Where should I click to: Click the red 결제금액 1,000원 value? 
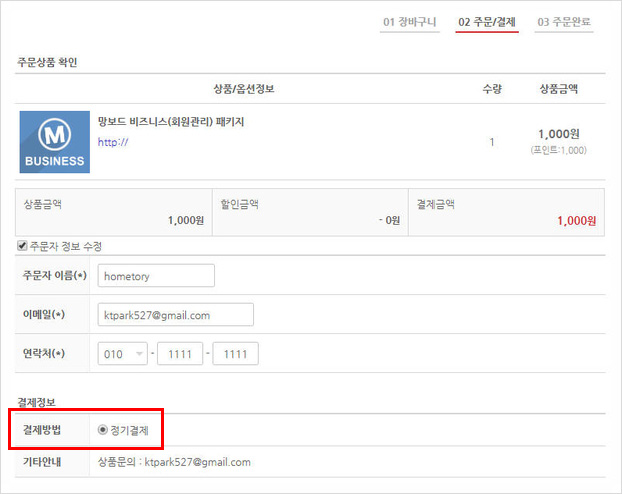576,221
